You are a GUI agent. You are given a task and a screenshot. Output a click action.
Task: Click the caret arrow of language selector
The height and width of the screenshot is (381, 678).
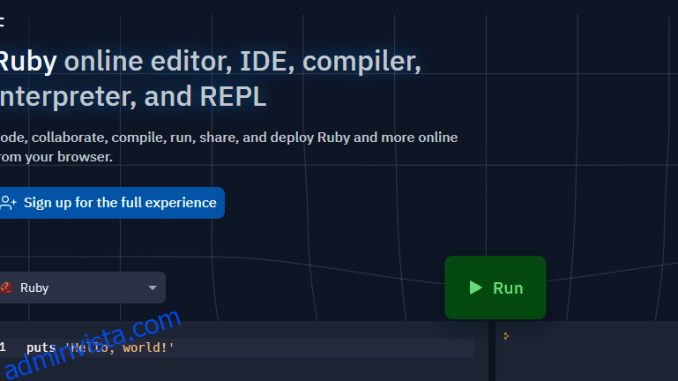(152, 288)
